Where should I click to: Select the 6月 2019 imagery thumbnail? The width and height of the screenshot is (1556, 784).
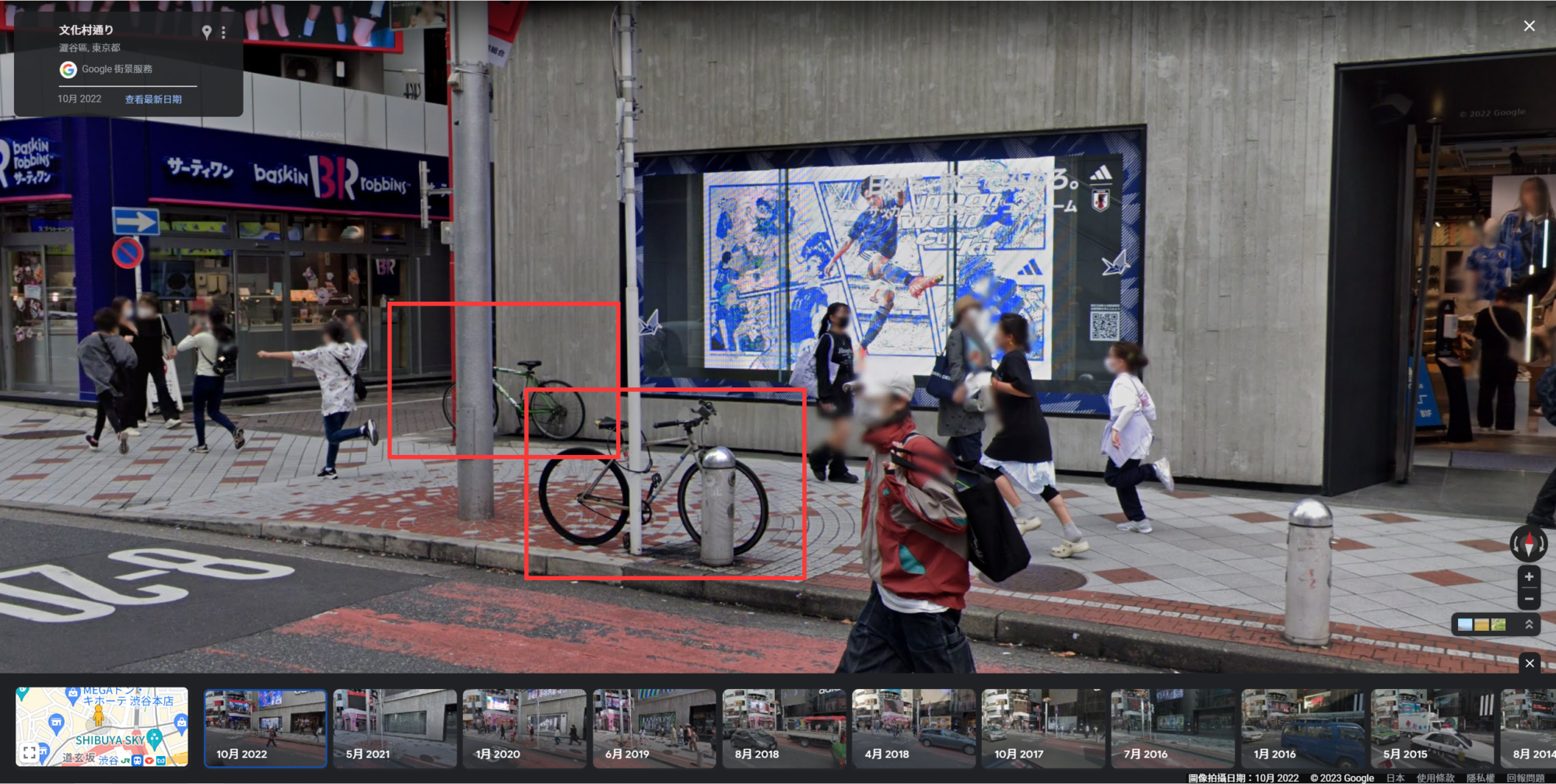[654, 728]
